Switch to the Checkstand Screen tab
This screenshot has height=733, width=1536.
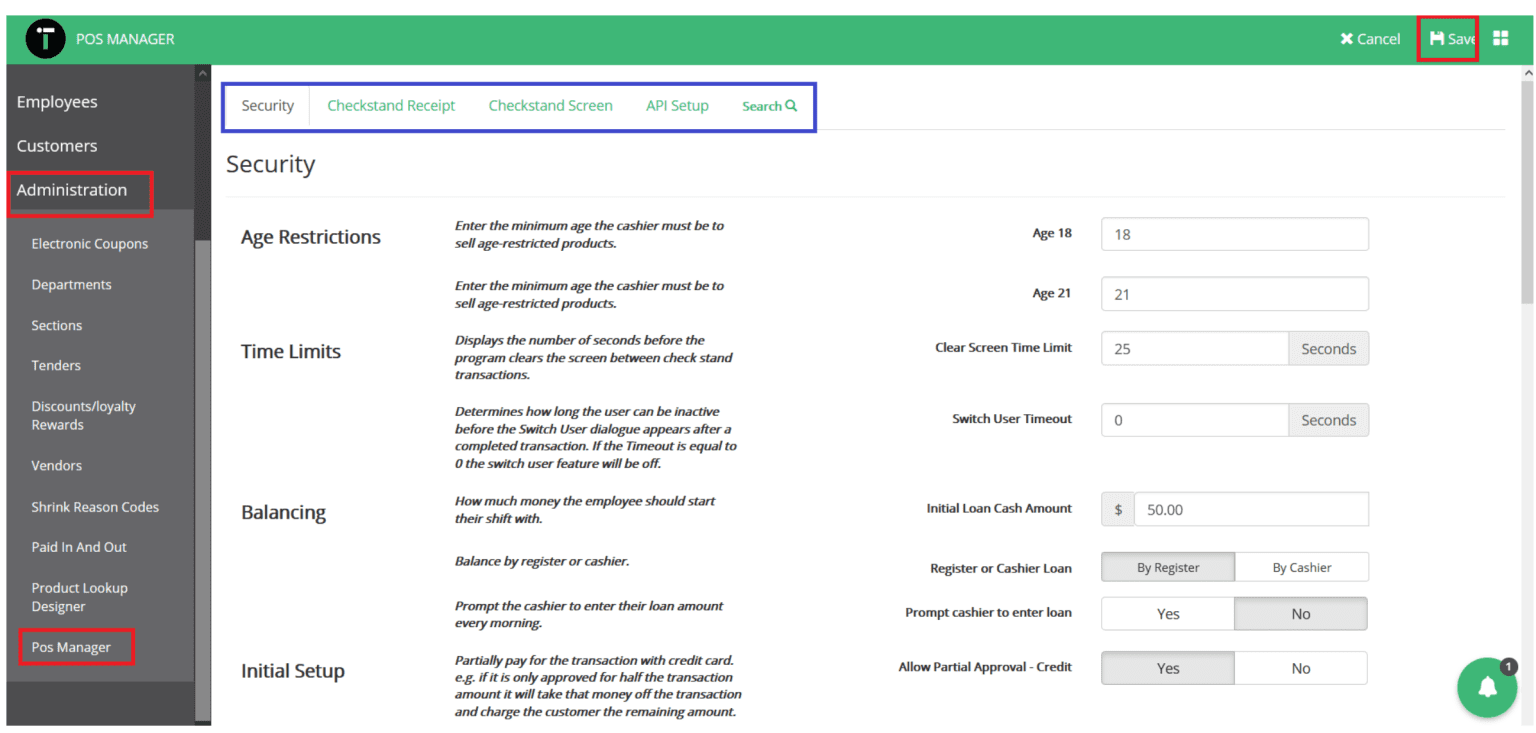550,106
